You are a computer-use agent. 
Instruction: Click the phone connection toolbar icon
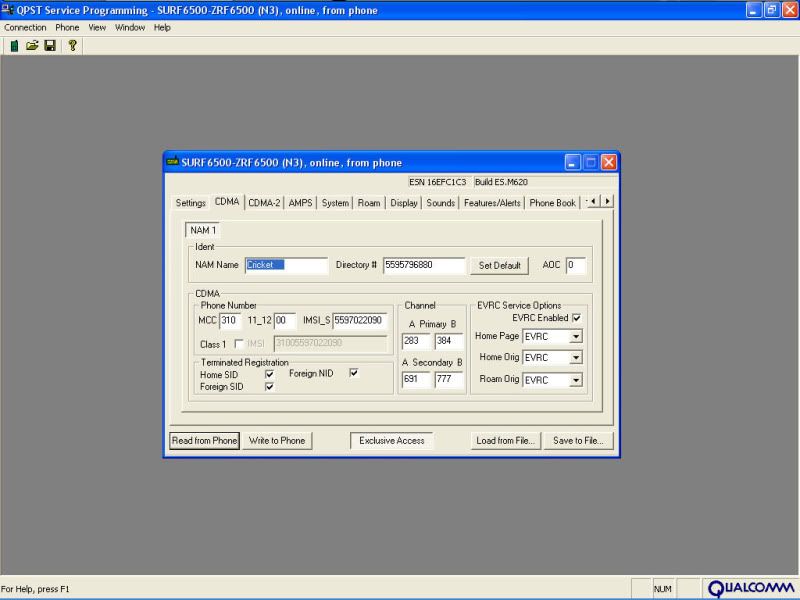point(14,46)
